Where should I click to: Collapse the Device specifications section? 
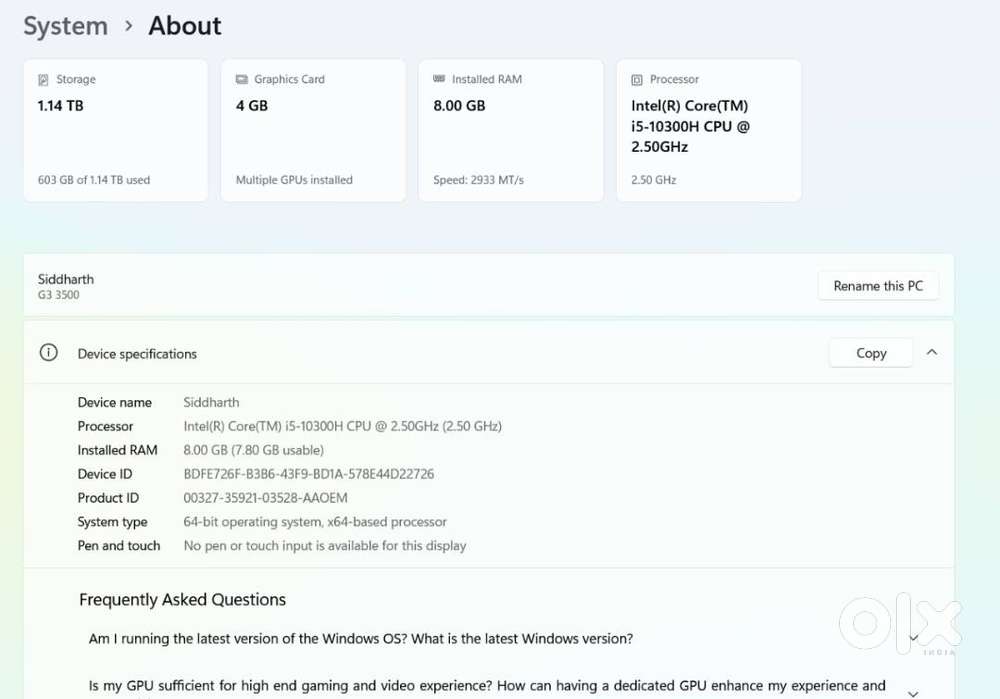pos(931,352)
